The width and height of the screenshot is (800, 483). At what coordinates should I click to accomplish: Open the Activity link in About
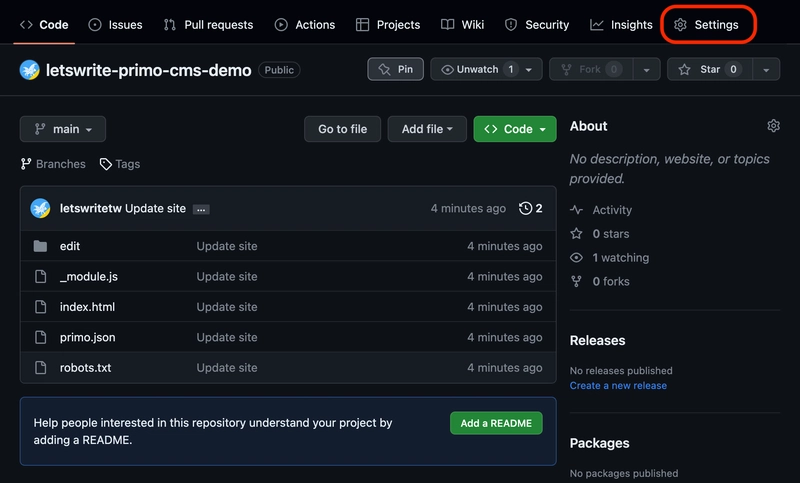(601, 210)
